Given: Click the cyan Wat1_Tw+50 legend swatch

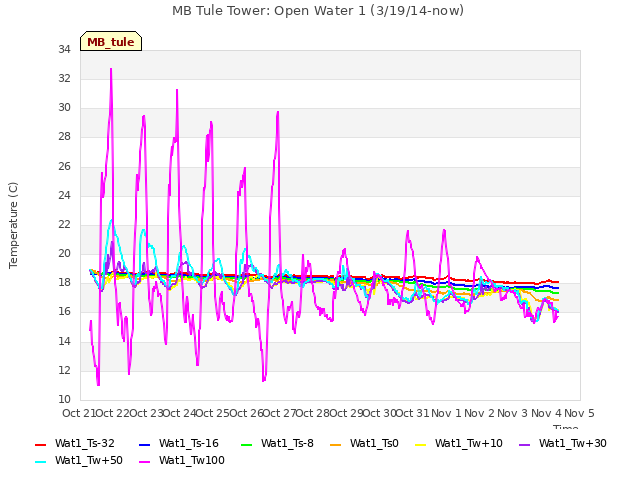Looking at the screenshot, I should pos(40,462).
